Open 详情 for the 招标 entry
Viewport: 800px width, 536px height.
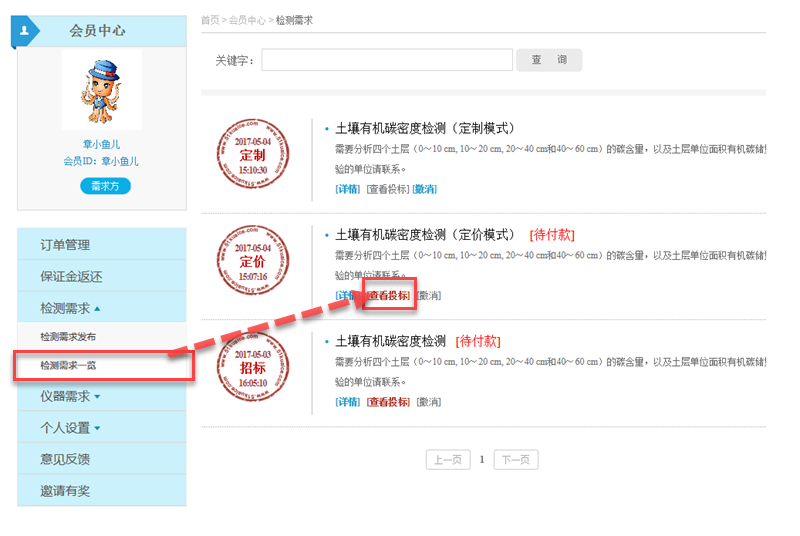tap(348, 402)
